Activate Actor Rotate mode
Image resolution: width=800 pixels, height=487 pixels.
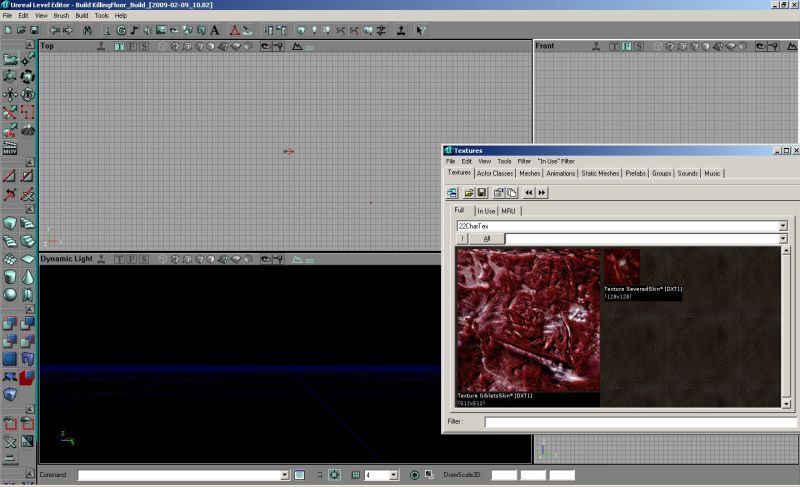(x=28, y=76)
